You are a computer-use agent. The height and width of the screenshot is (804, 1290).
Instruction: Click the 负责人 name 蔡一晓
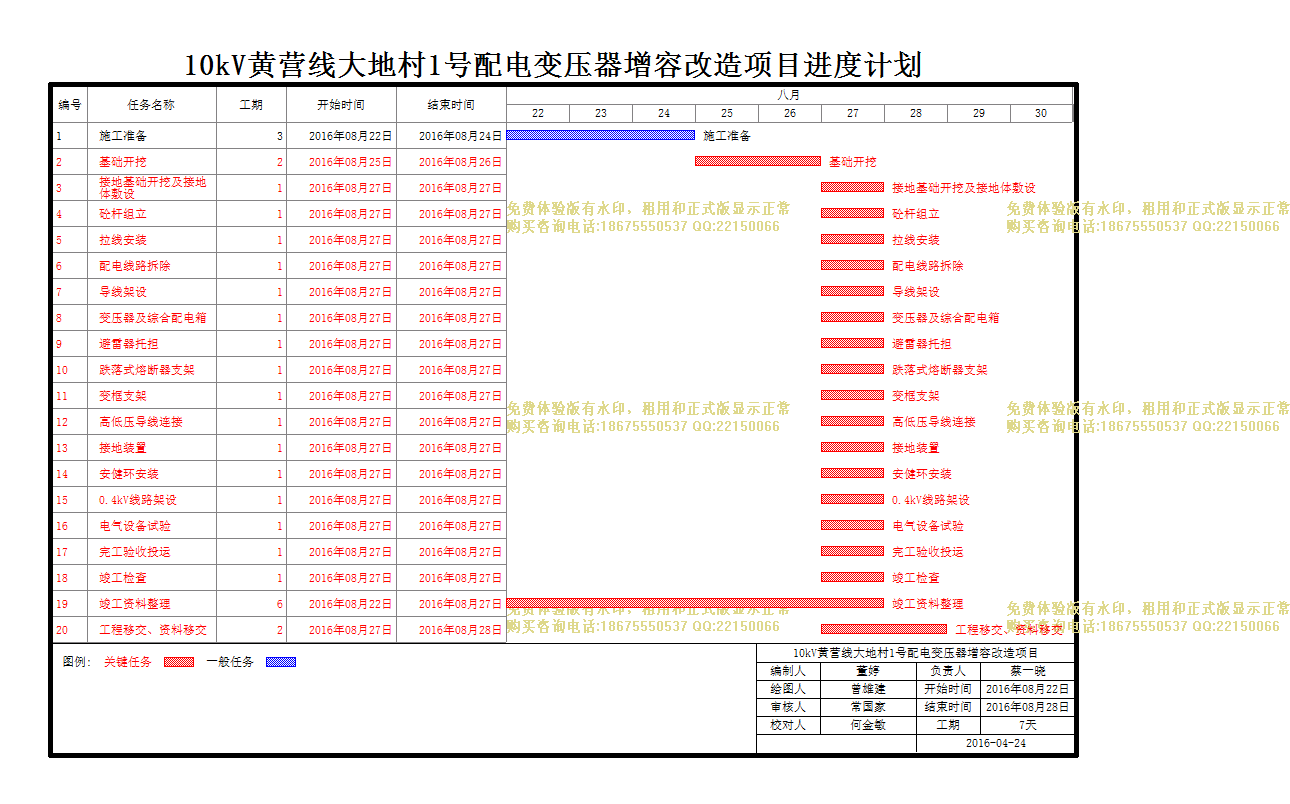pos(1028,671)
